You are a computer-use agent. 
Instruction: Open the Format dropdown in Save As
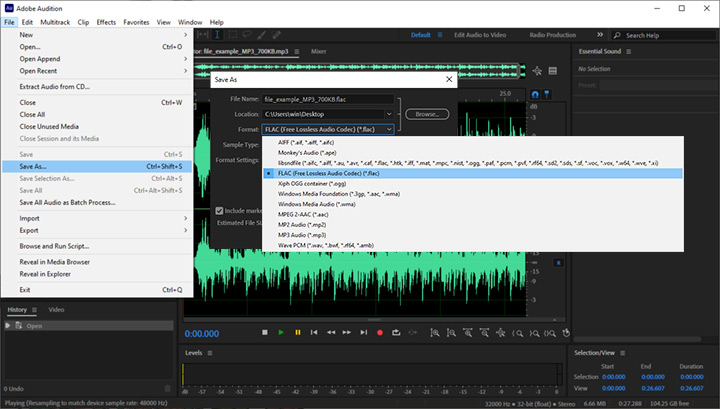tap(329, 129)
